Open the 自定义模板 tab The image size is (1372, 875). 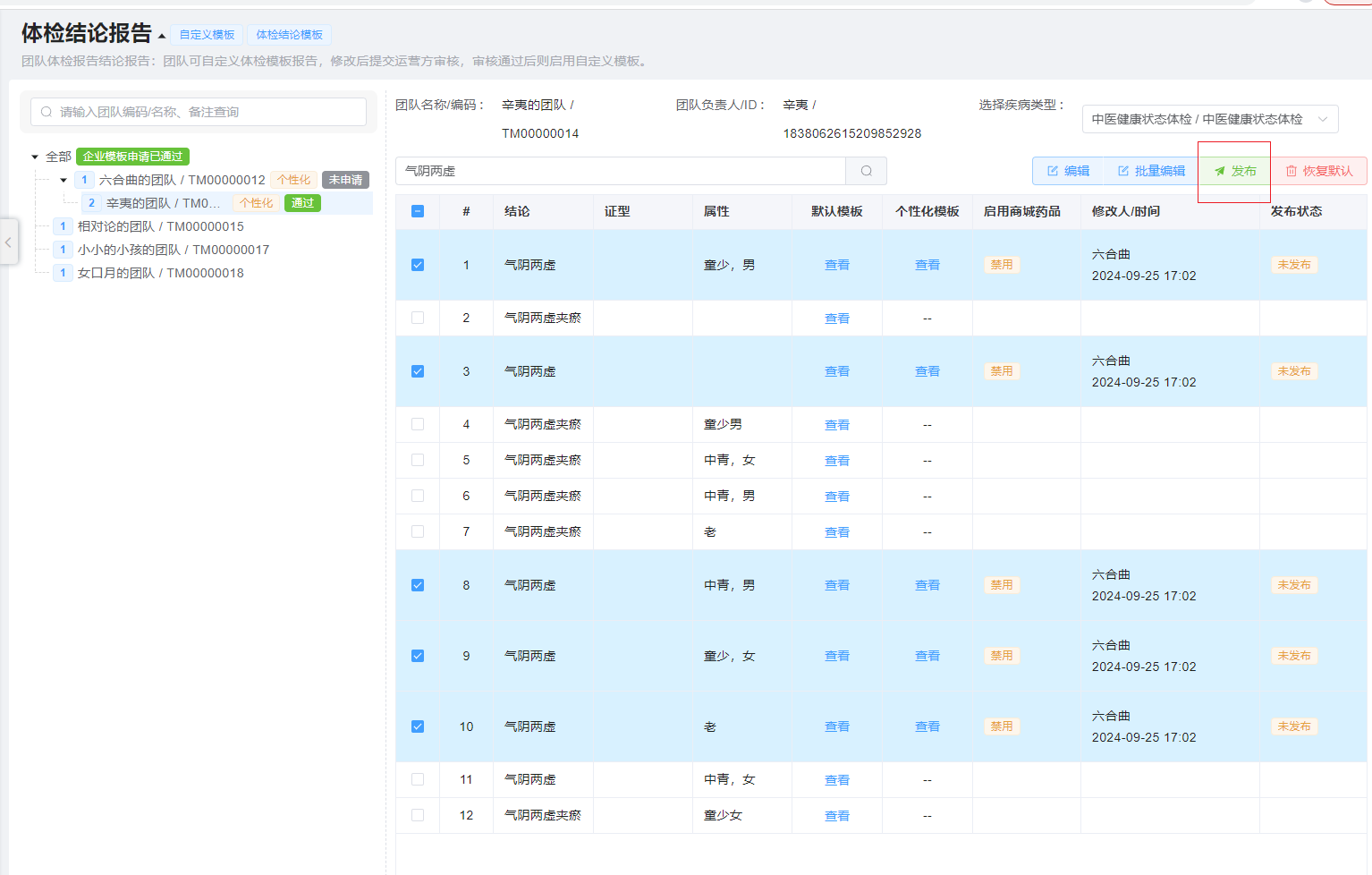(207, 35)
